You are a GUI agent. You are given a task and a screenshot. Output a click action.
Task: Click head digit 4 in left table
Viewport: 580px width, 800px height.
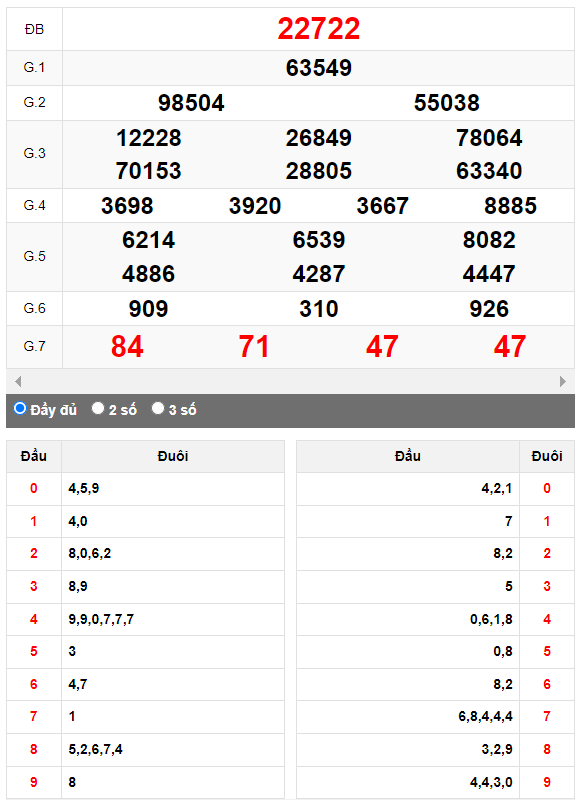[34, 619]
